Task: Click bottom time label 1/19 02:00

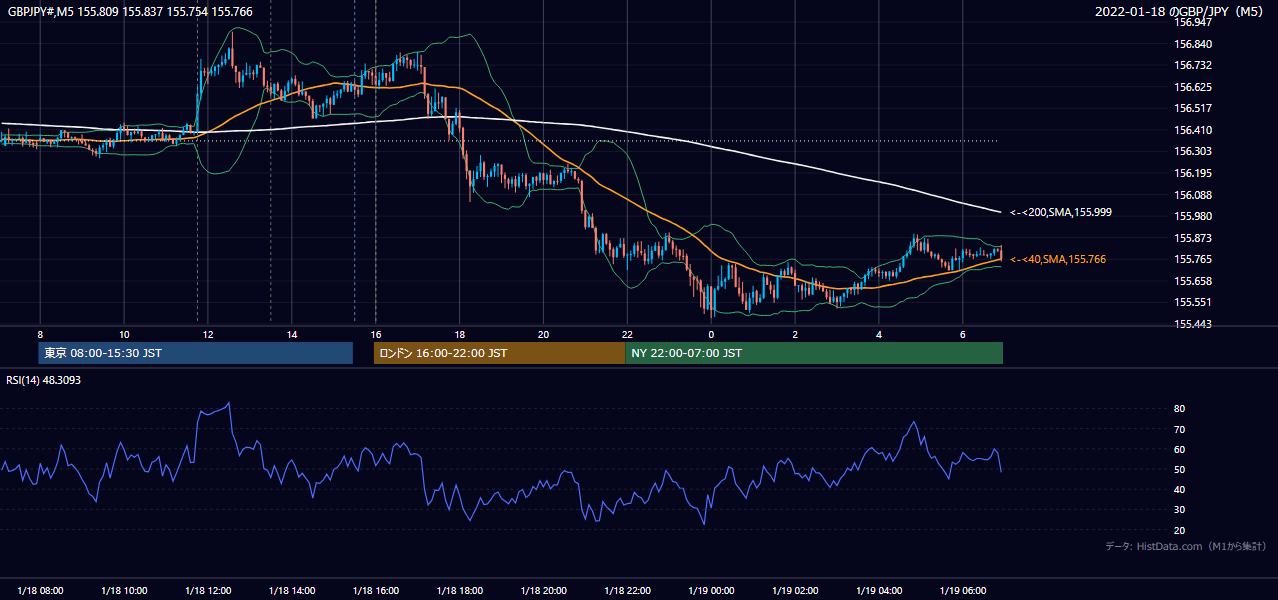Action: click(795, 590)
